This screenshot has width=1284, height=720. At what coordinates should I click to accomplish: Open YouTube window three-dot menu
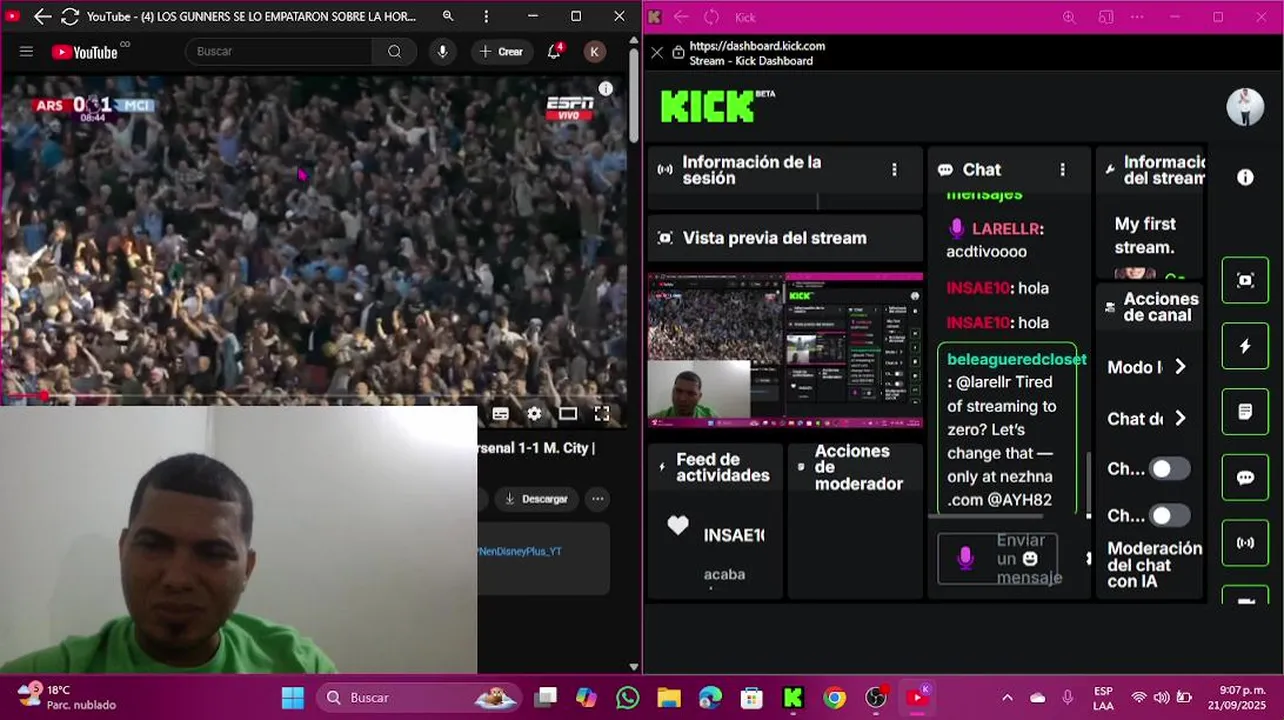[486, 16]
